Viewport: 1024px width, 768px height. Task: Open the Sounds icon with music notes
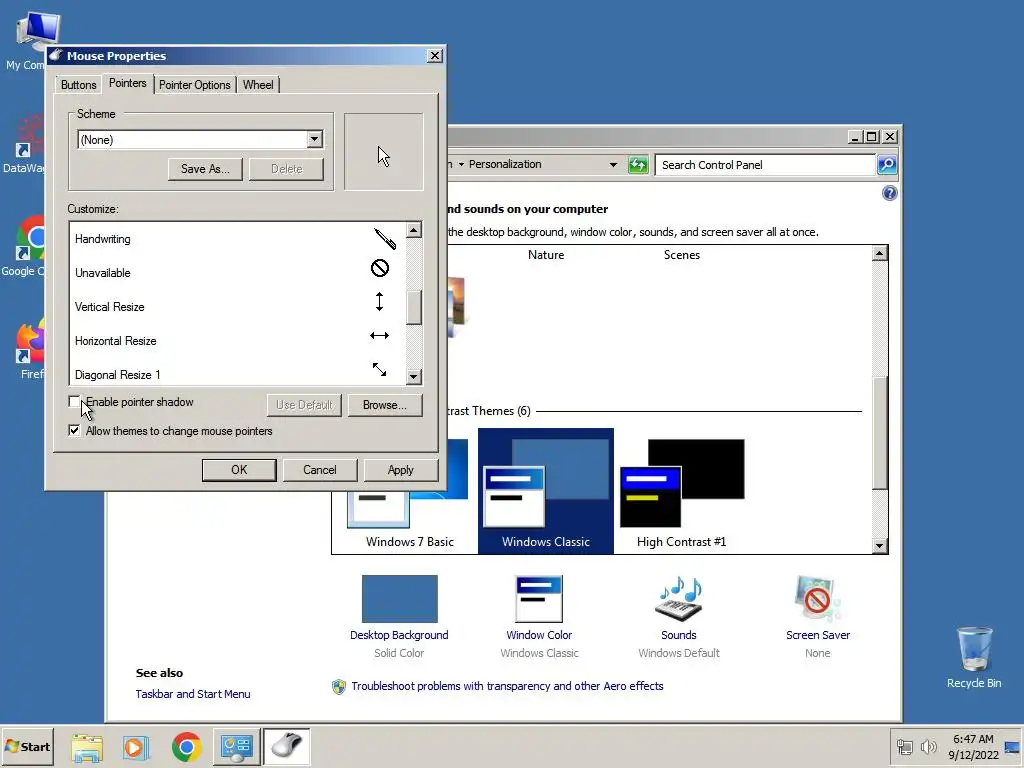(x=679, y=599)
